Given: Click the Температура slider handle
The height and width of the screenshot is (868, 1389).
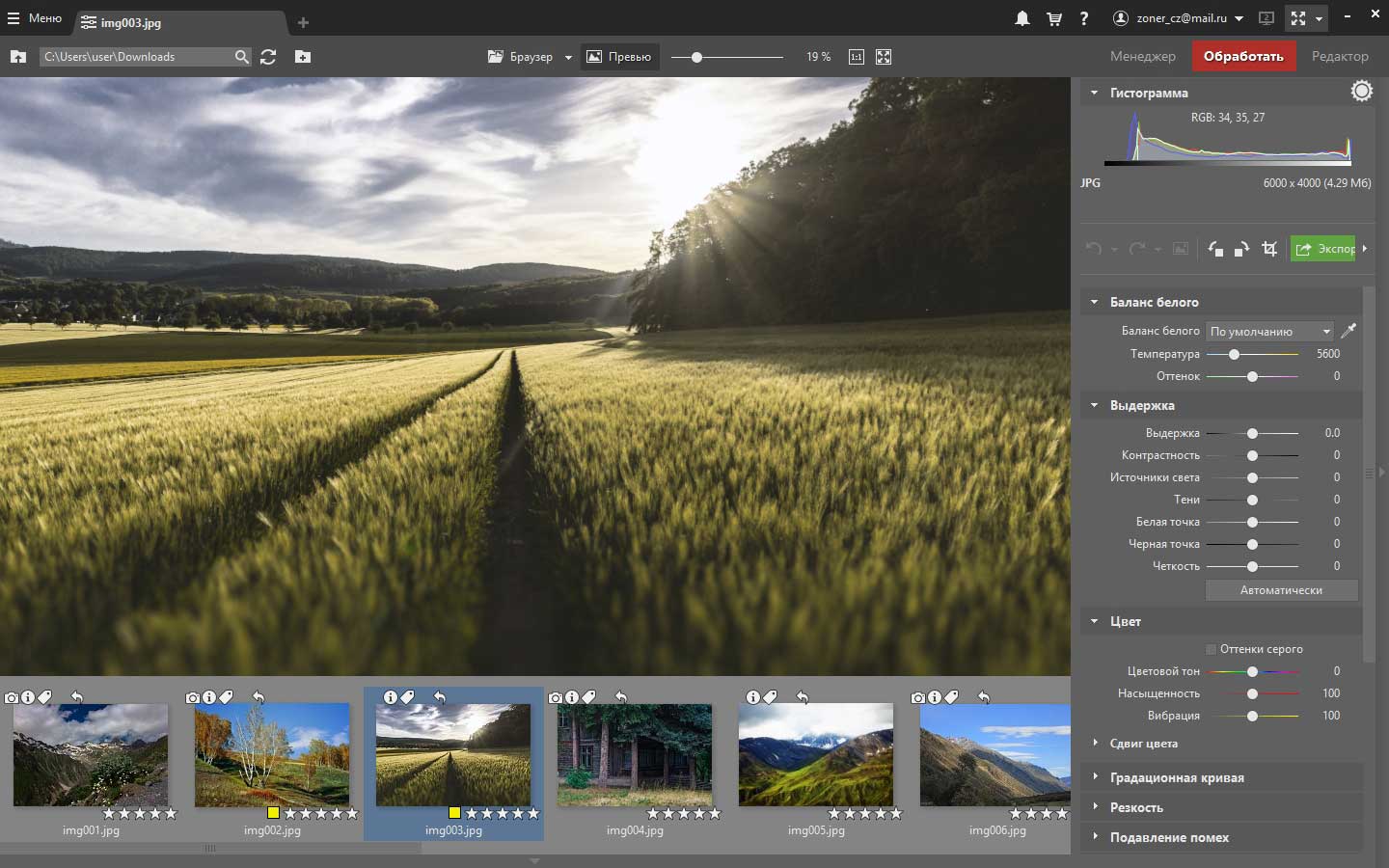Looking at the screenshot, I should pyautogui.click(x=1234, y=354).
